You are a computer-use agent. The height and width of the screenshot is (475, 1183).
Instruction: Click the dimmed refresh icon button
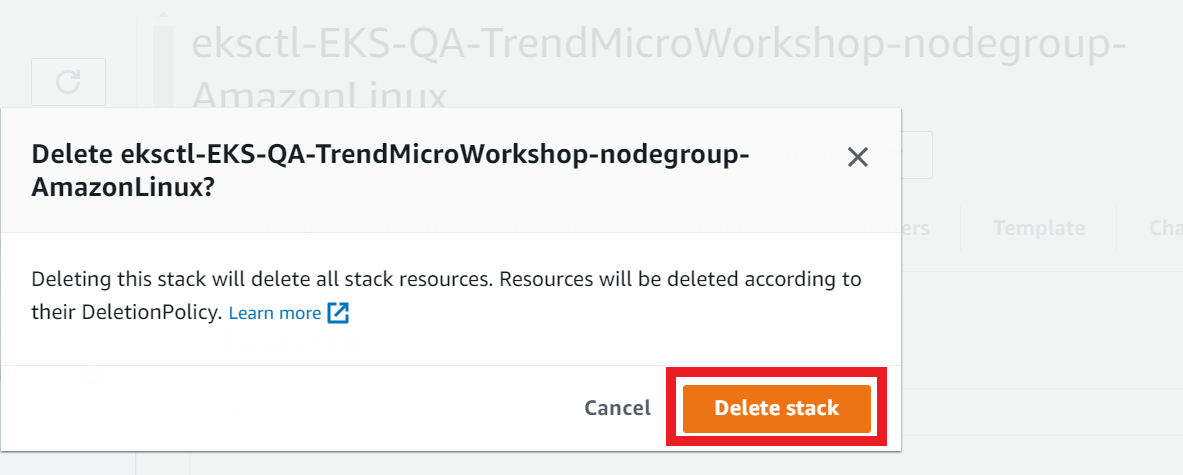(x=69, y=81)
